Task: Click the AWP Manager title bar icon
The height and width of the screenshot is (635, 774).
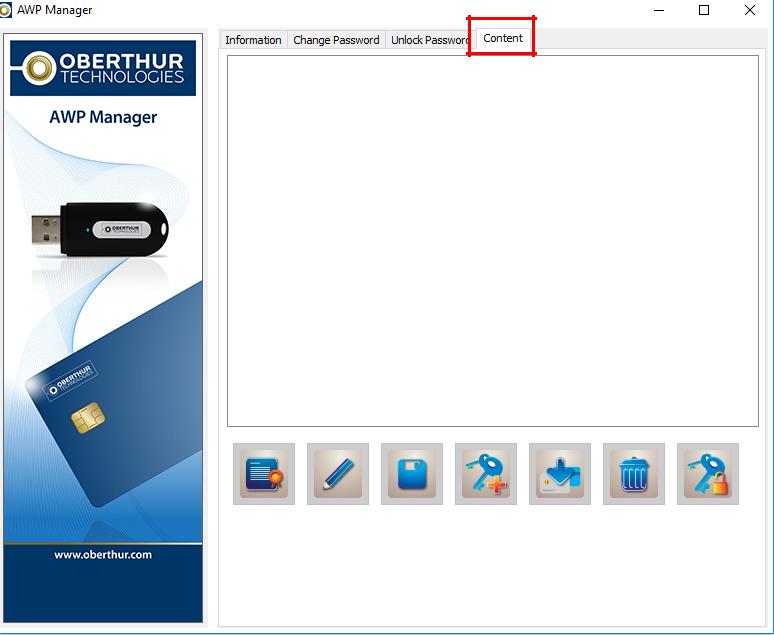Action: pyautogui.click(x=5, y=10)
